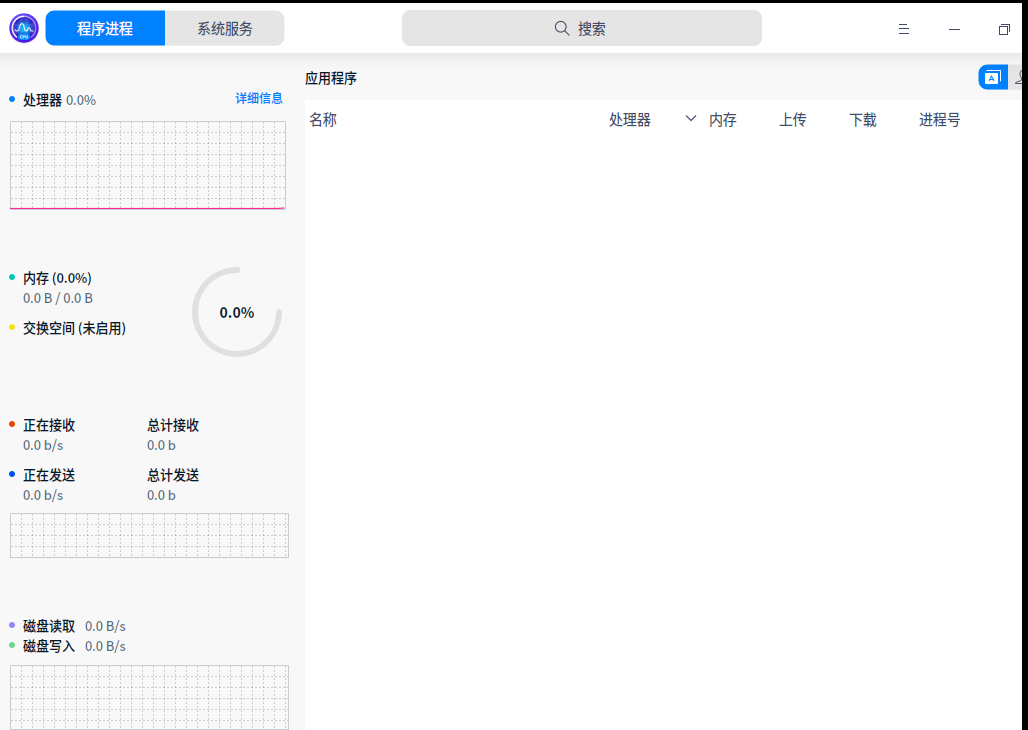Focus the 搜索 search field

pos(581,29)
